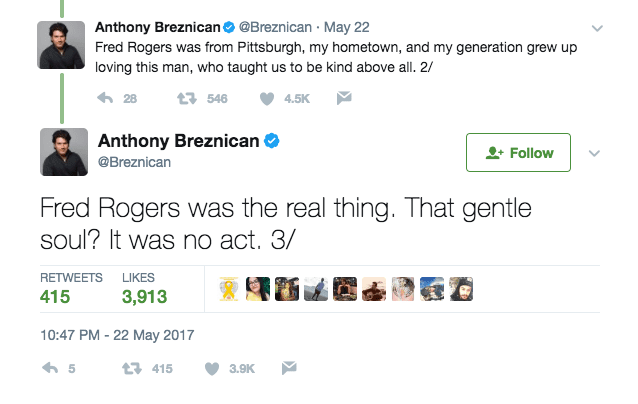638x404 pixels.
Task: Click the verified badge beside large Anthony Breznican name
Action: click(x=272, y=142)
